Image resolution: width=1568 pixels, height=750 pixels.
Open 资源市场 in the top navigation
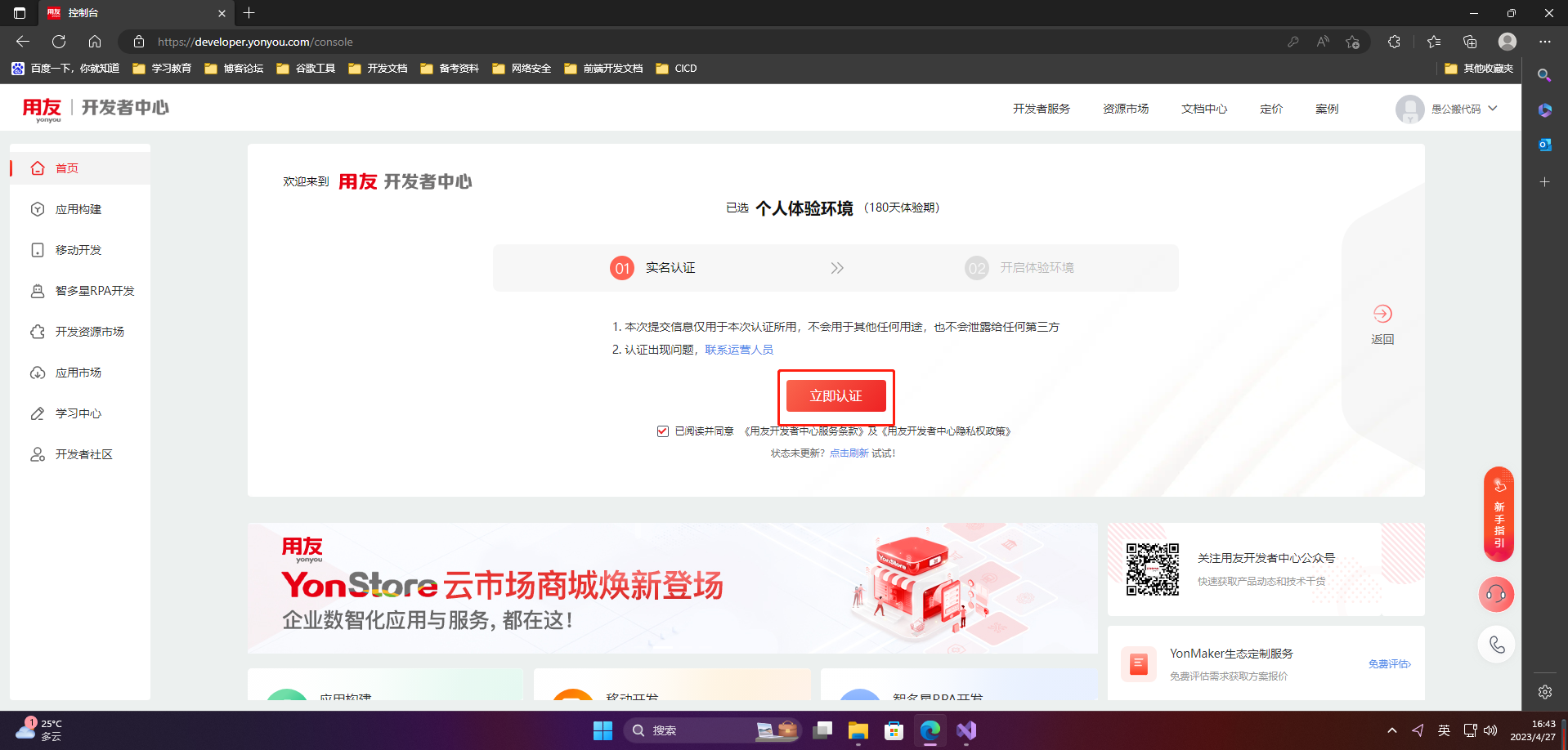tap(1126, 109)
